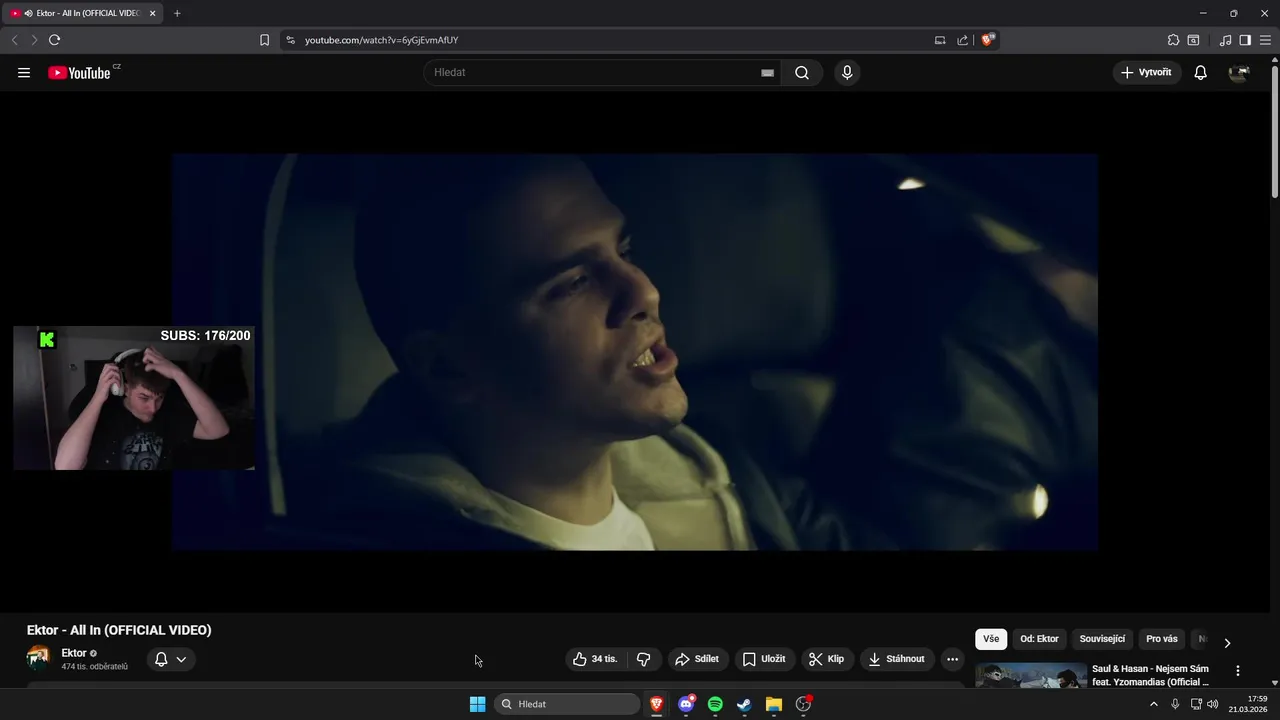Viewport: 1280px width, 720px height.
Task: Select the Vše filter chip
Action: (x=991, y=639)
